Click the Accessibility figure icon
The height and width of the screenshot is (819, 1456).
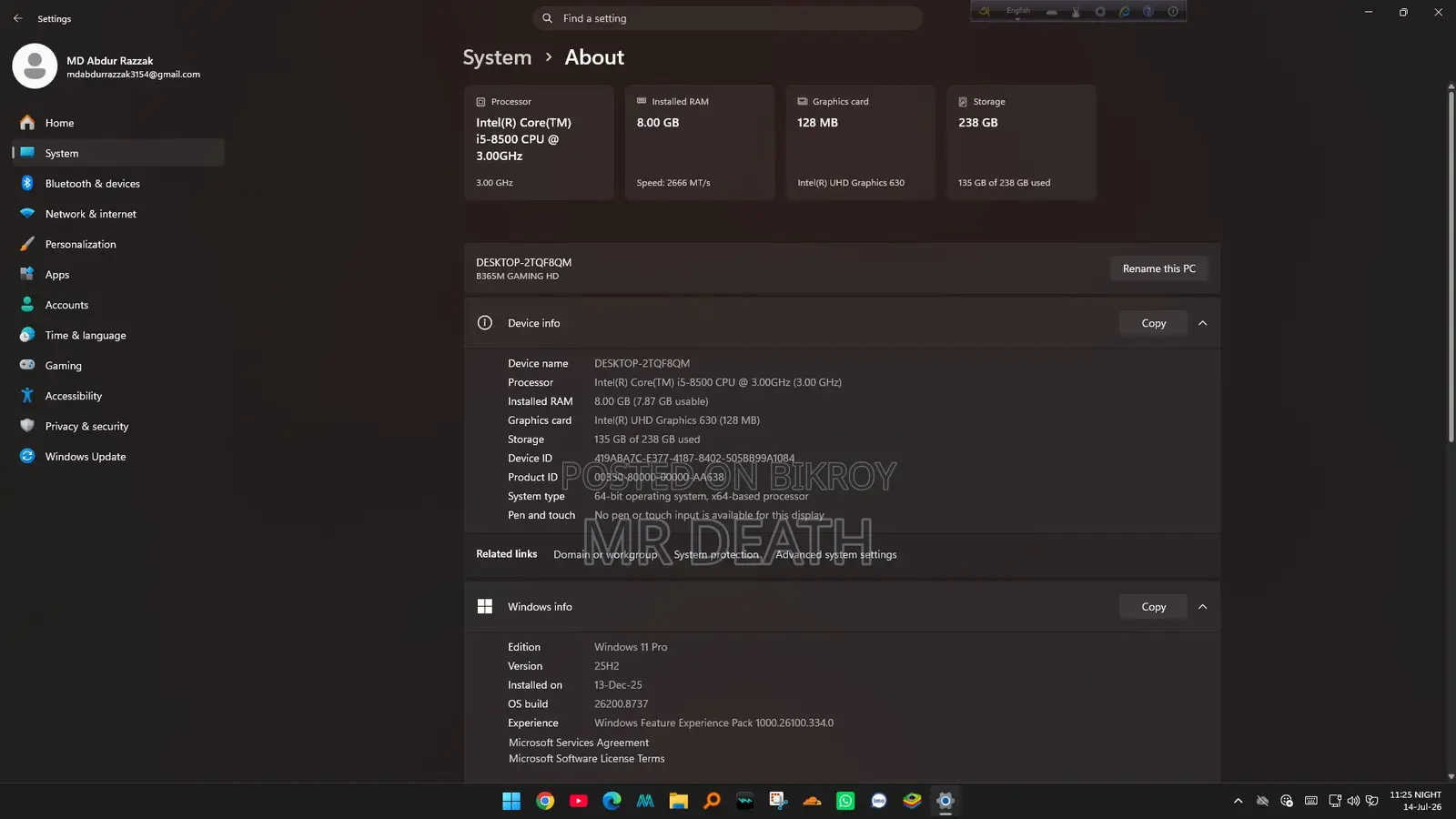coord(27,396)
